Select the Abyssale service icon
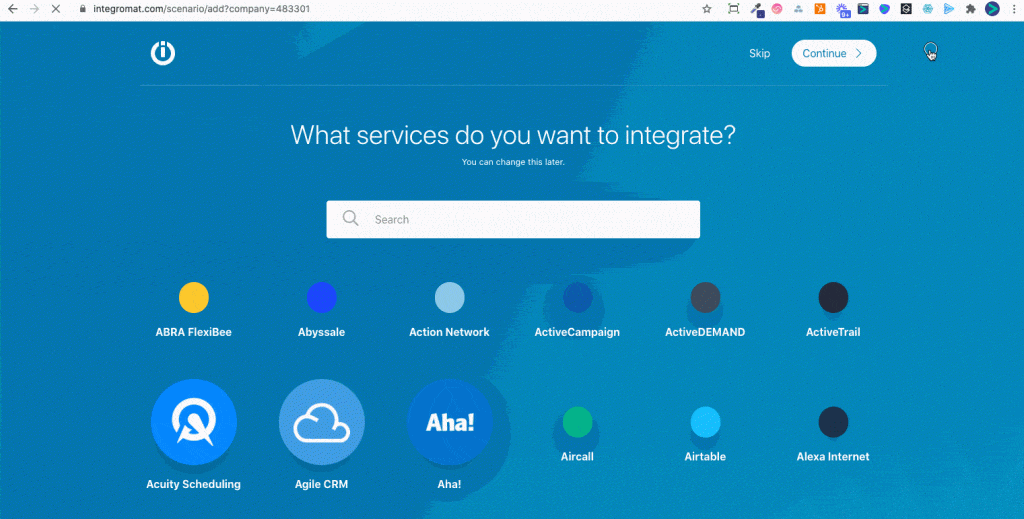This screenshot has width=1024, height=519. coord(322,298)
